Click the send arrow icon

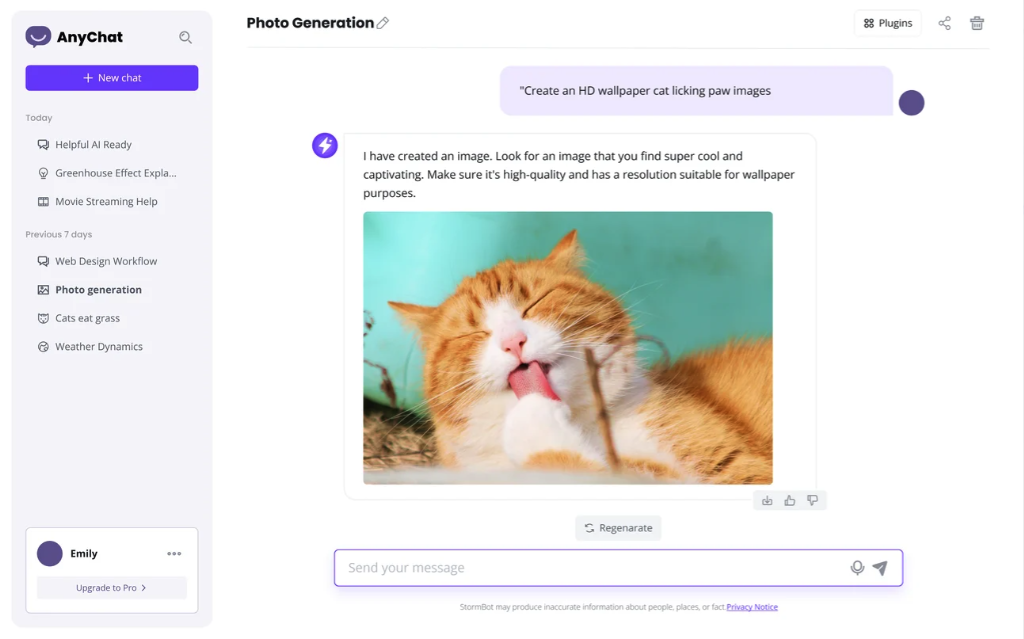880,568
